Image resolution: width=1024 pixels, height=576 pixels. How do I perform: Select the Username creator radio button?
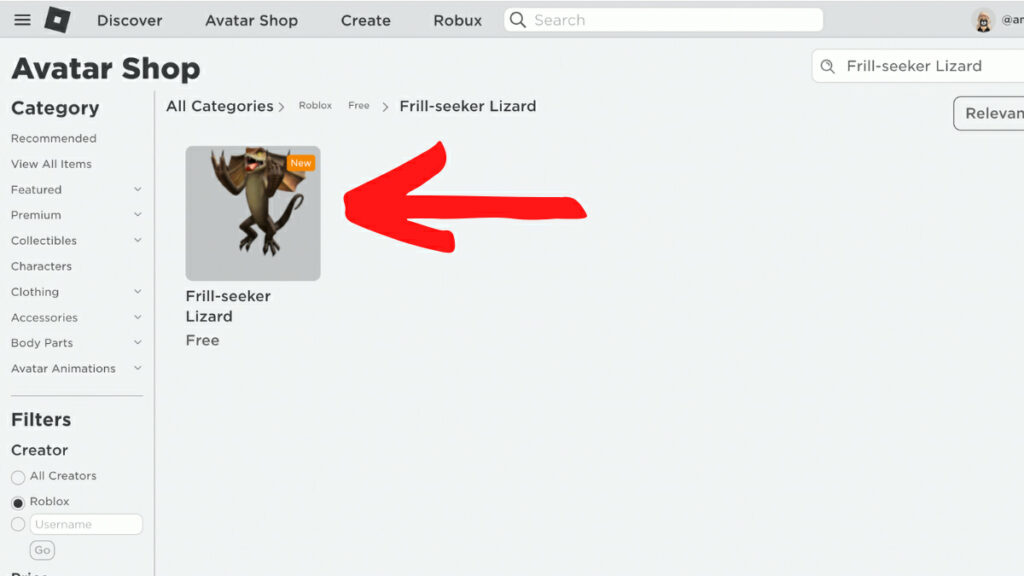(18, 524)
